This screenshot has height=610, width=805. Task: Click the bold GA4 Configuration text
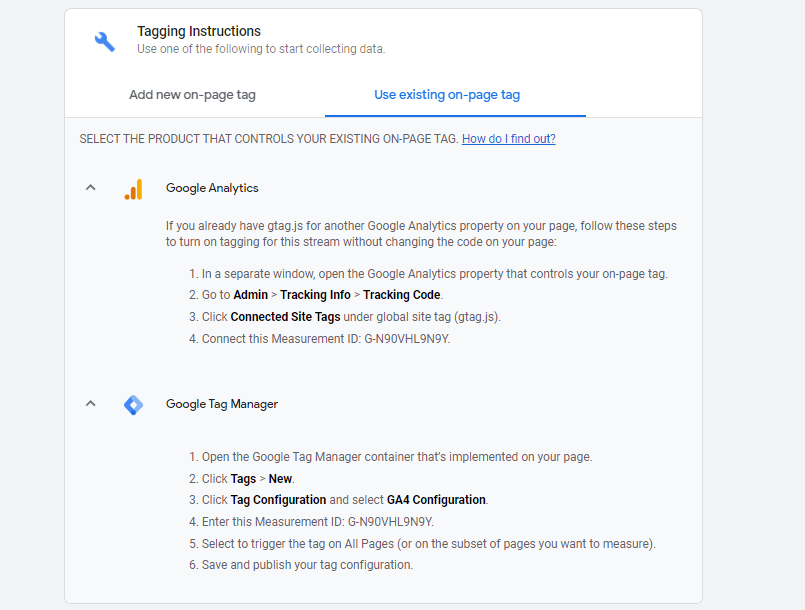coord(436,500)
